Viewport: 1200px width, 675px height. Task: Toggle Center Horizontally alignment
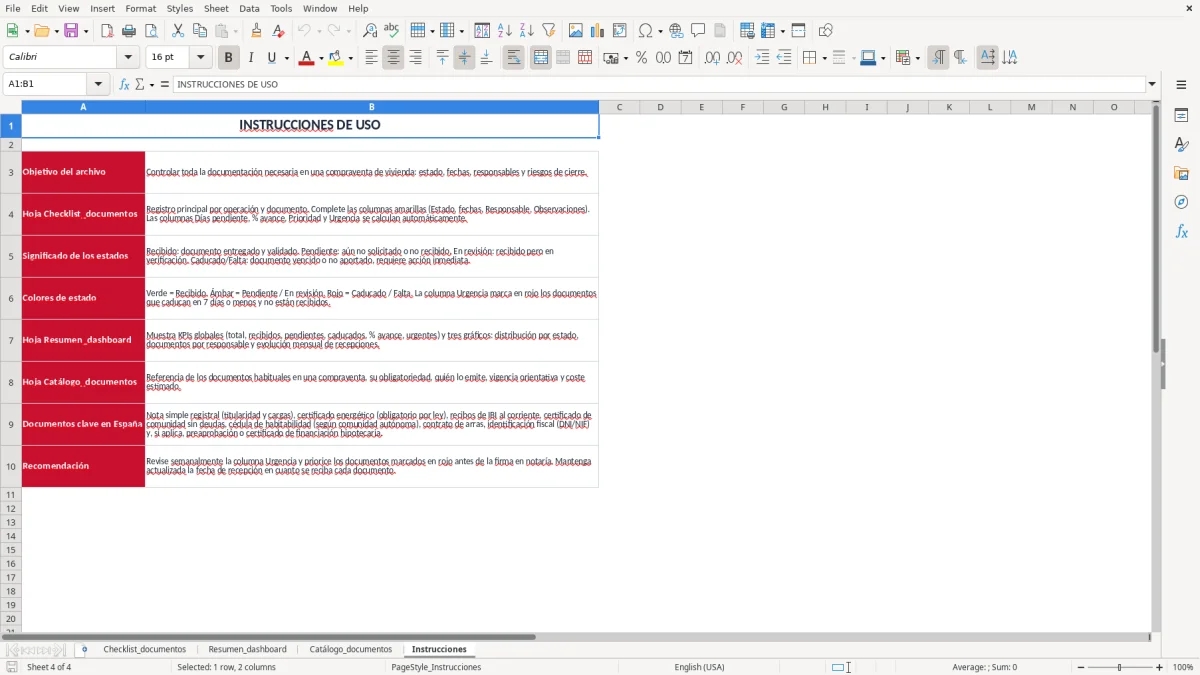[393, 58]
